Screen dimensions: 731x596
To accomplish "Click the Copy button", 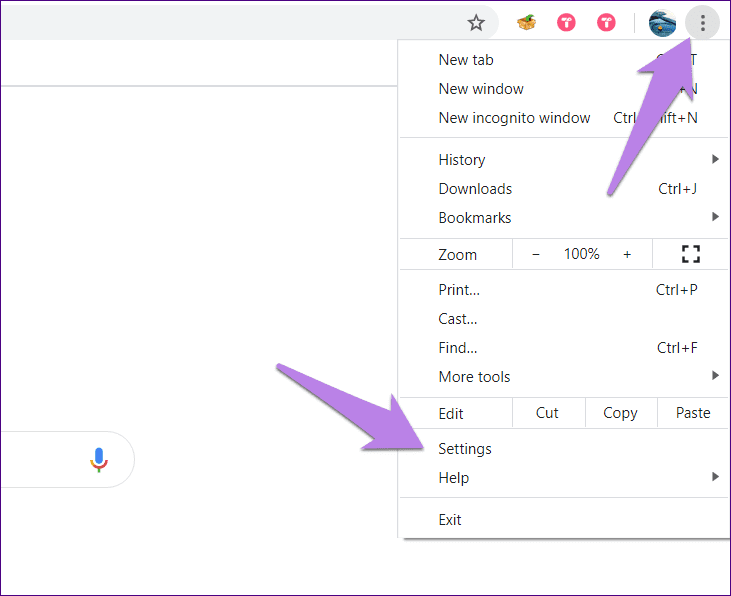I will point(621,413).
